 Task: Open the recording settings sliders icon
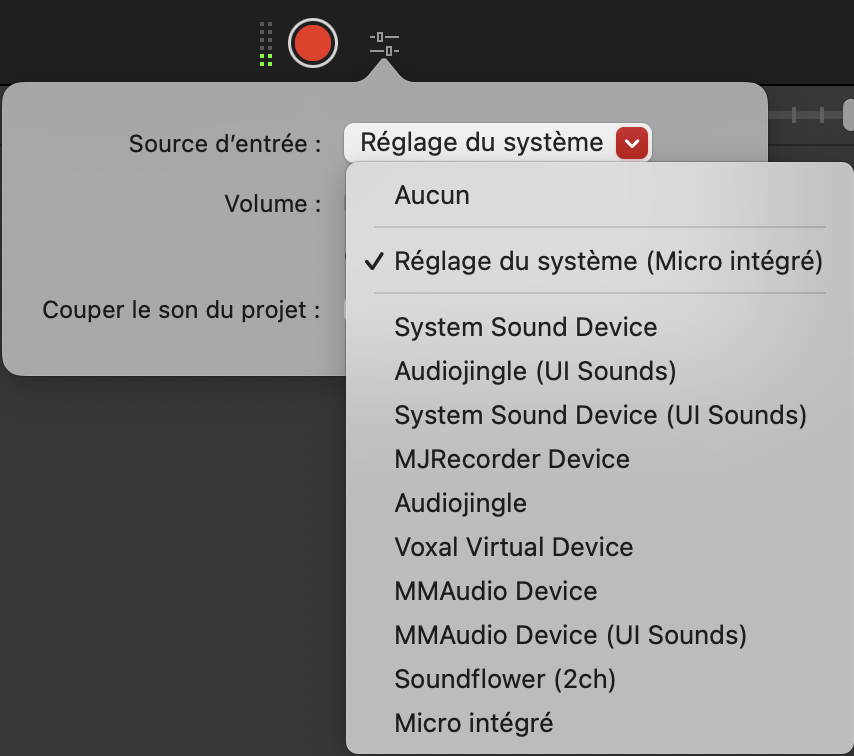384,44
